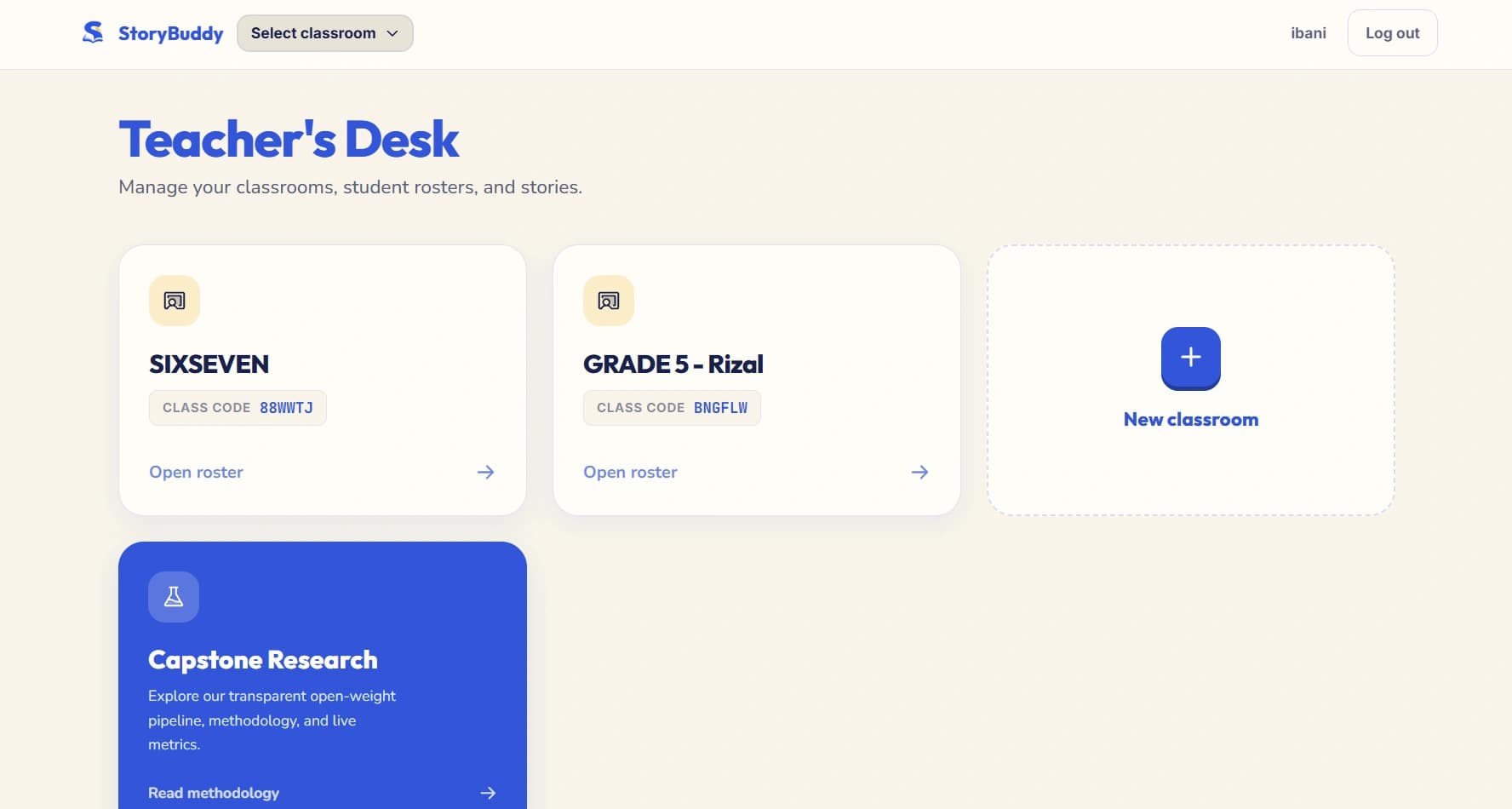Click the StoryBuddy brand name

[x=170, y=33]
